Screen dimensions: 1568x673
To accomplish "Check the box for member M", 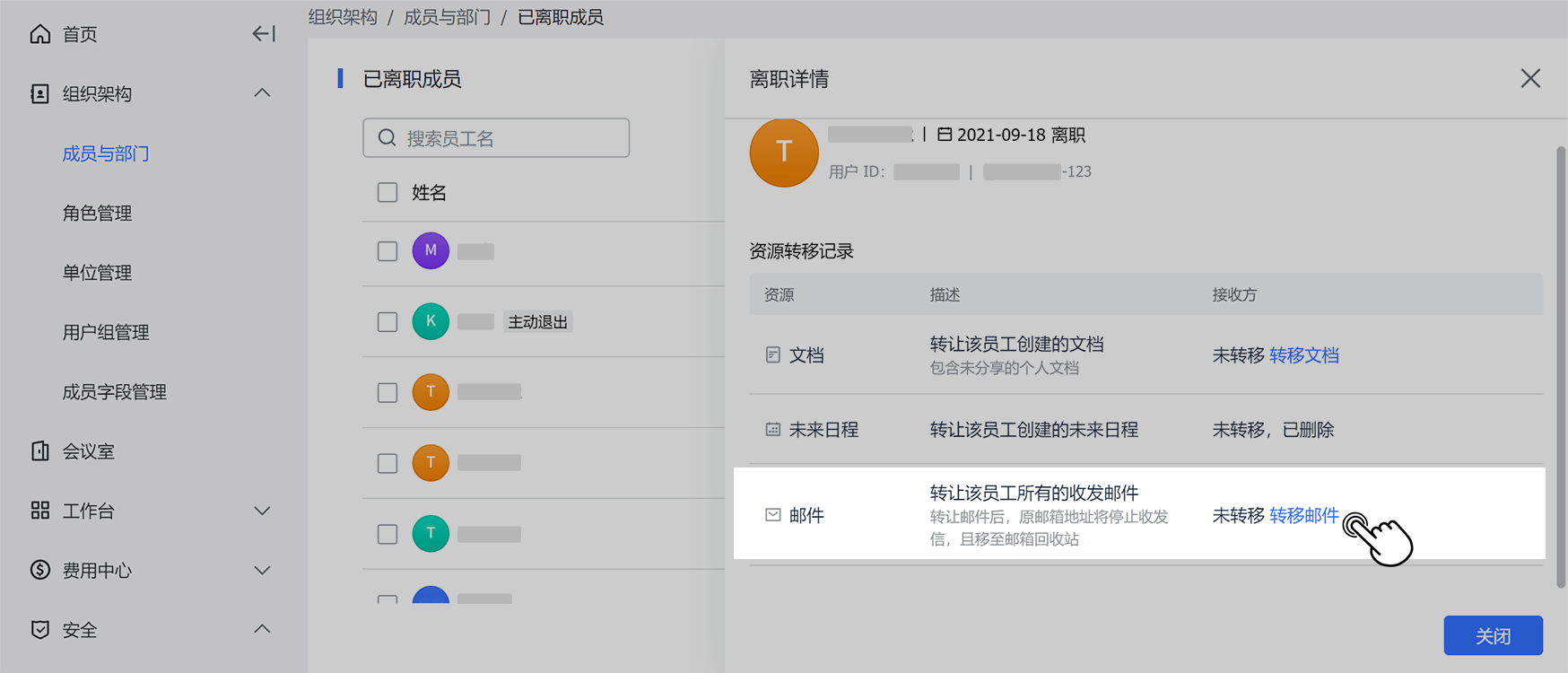I will pyautogui.click(x=388, y=250).
